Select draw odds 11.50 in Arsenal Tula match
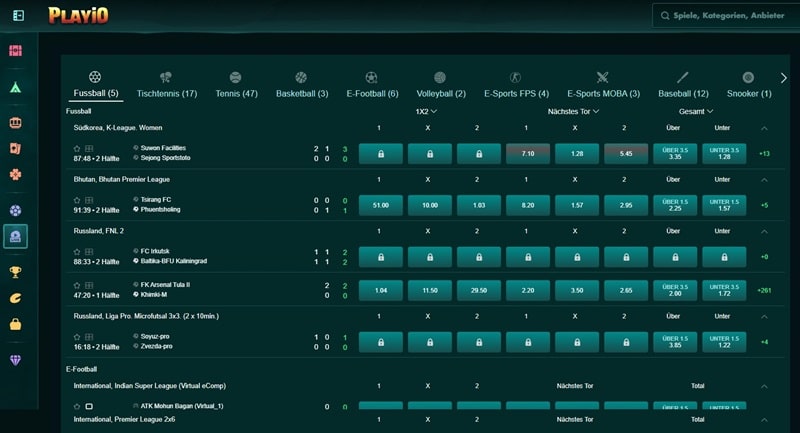This screenshot has width=800, height=433. coord(430,290)
